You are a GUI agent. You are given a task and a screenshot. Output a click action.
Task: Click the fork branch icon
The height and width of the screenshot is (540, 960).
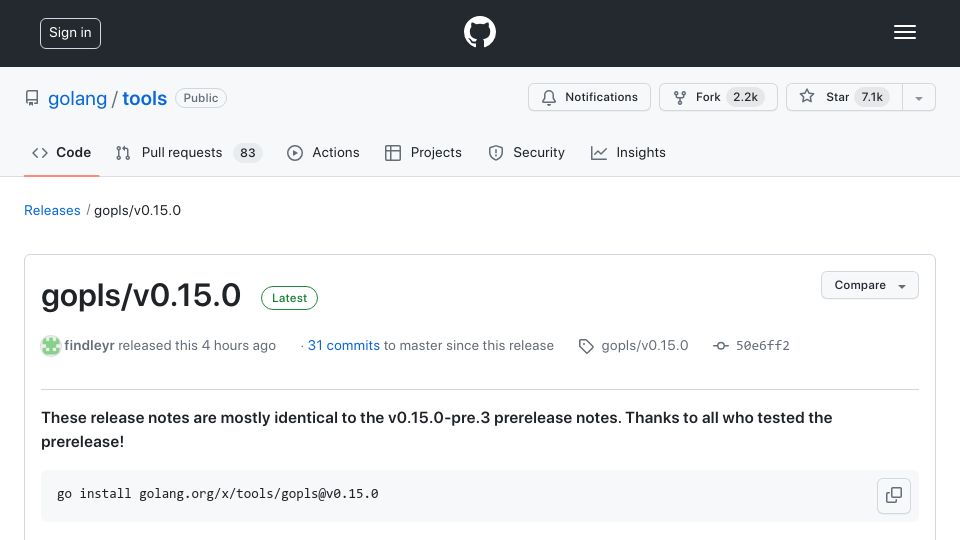(680, 97)
